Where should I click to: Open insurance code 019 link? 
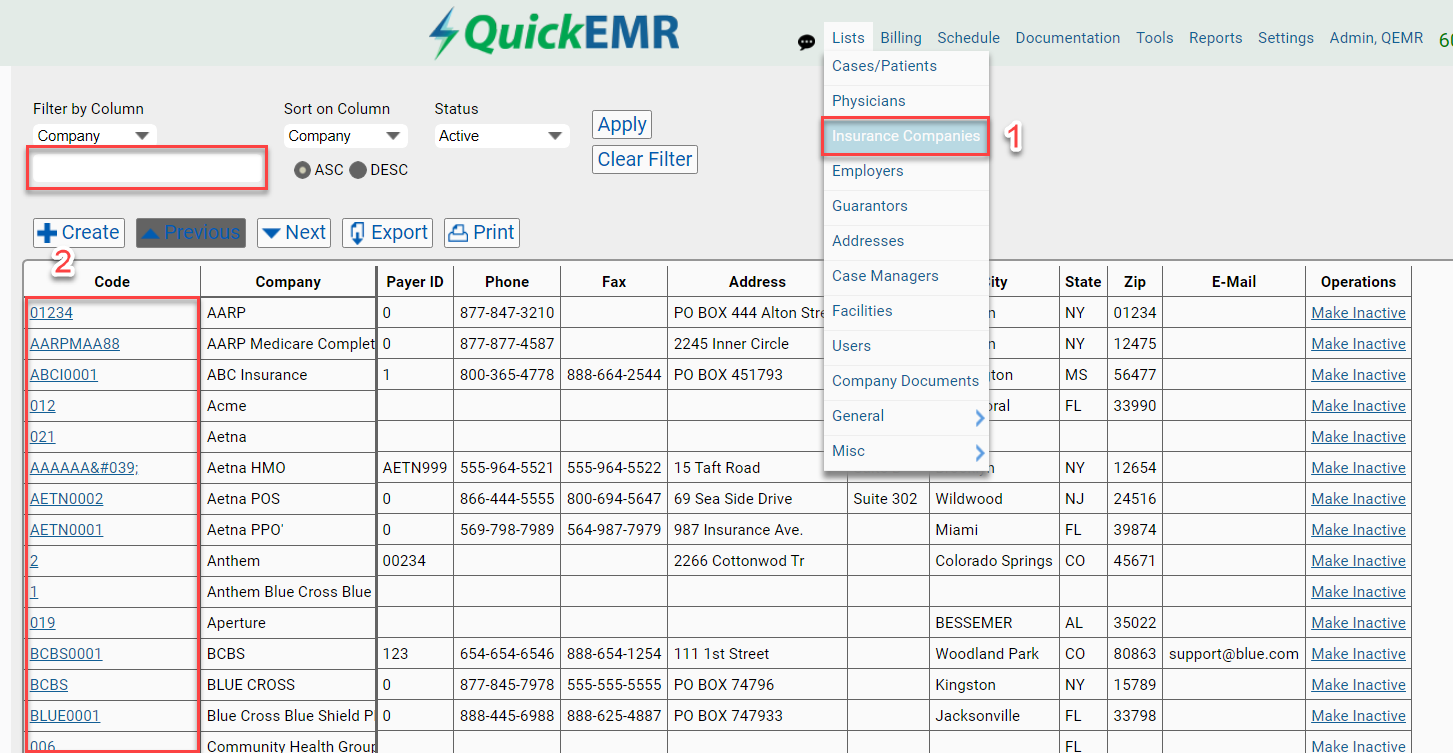43,623
